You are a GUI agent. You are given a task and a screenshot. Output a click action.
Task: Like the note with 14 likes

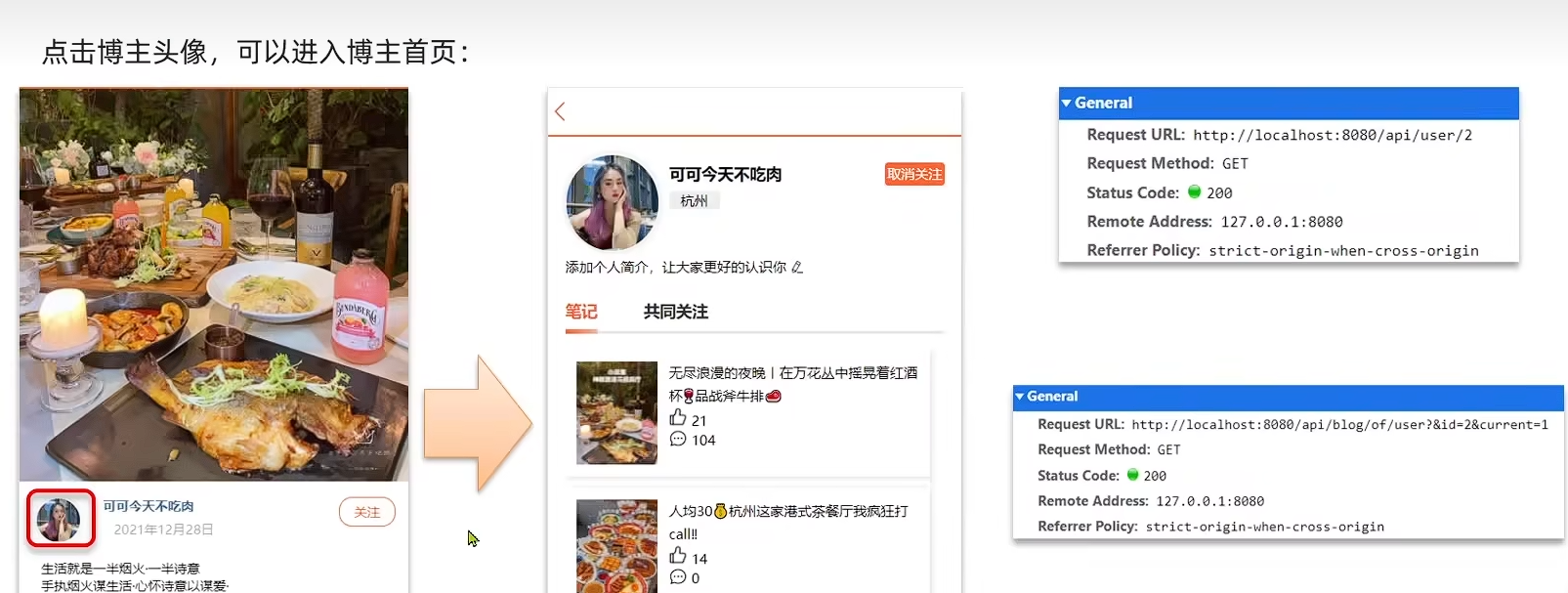coord(678,556)
